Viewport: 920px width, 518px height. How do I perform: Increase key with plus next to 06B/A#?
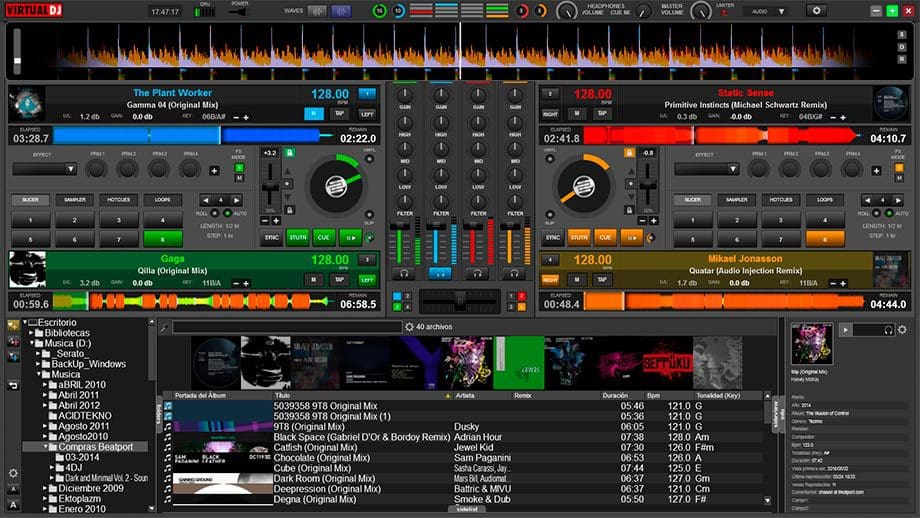[246, 117]
